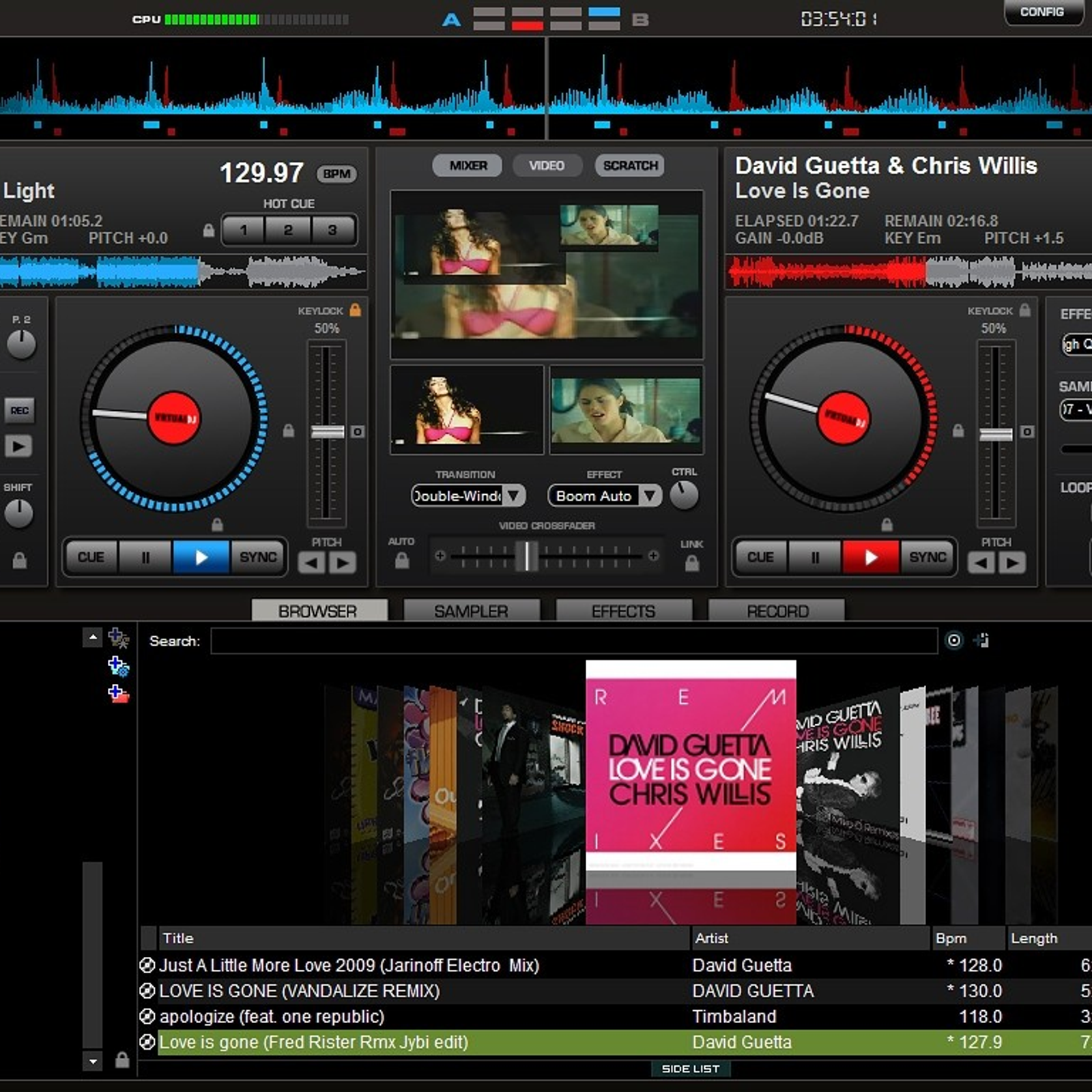Toggle lock below left turntable
Image resolution: width=1092 pixels, height=1092 pixels.
[x=217, y=524]
